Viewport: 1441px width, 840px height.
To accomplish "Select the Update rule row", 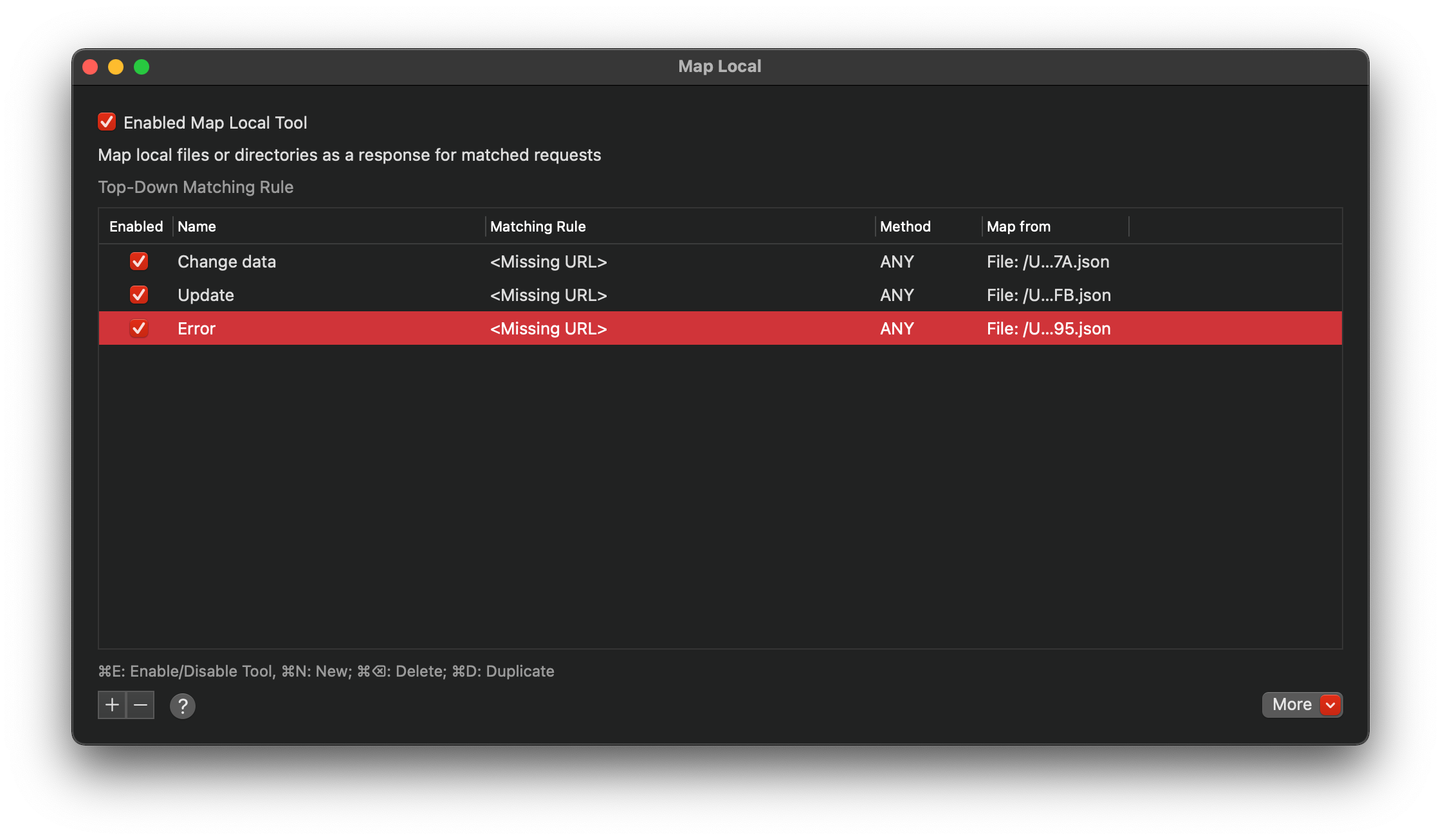I will pos(206,295).
